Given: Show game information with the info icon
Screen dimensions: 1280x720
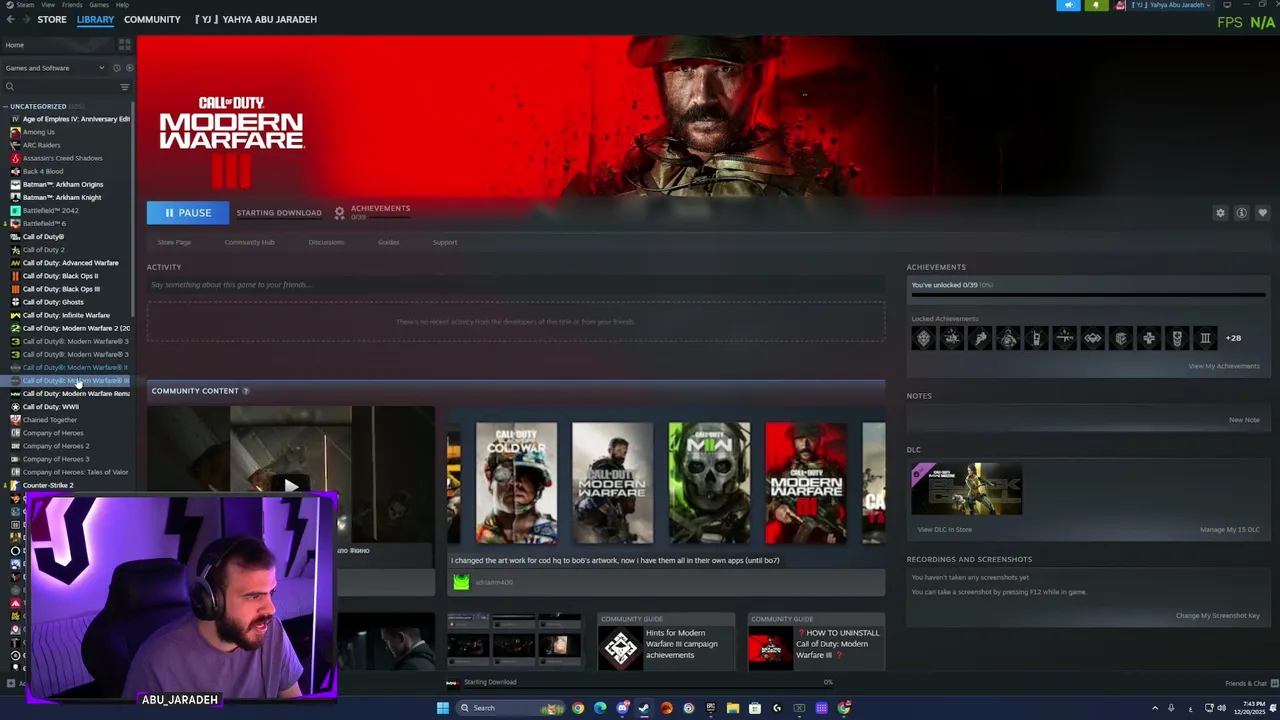Looking at the screenshot, I should pos(1241,213).
